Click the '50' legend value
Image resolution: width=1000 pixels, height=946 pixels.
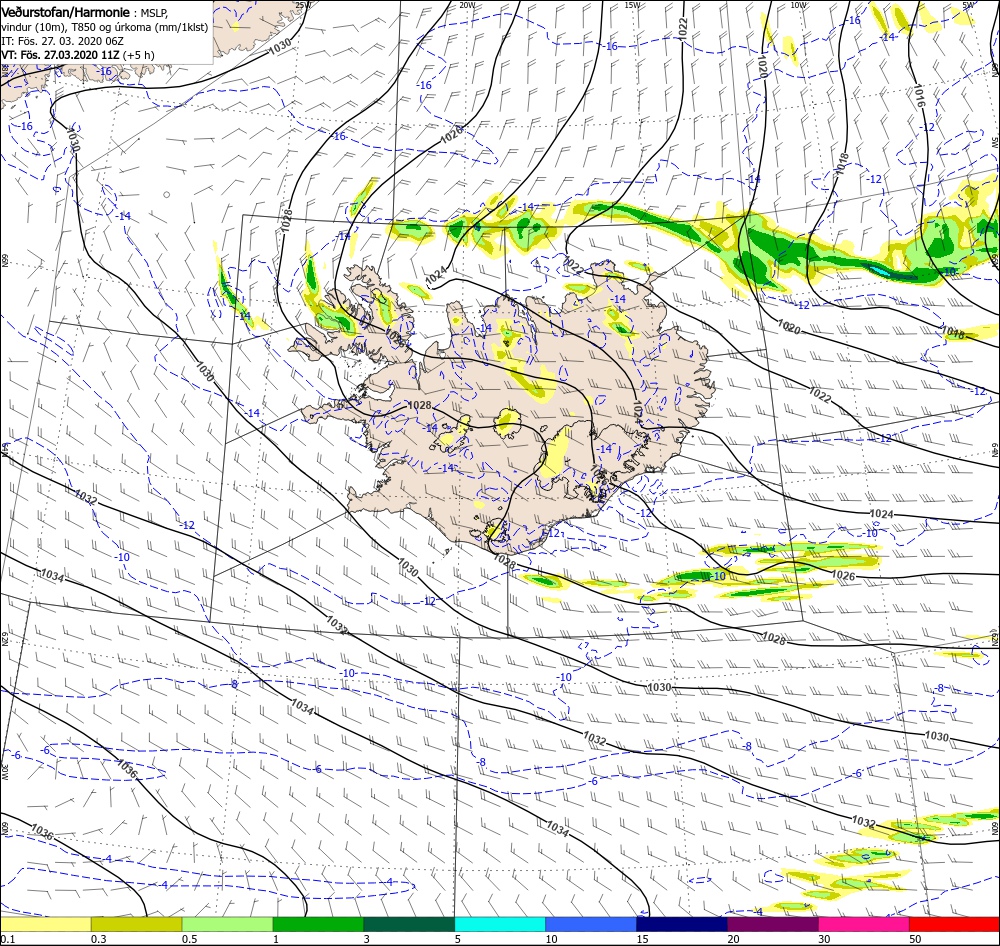click(x=915, y=938)
